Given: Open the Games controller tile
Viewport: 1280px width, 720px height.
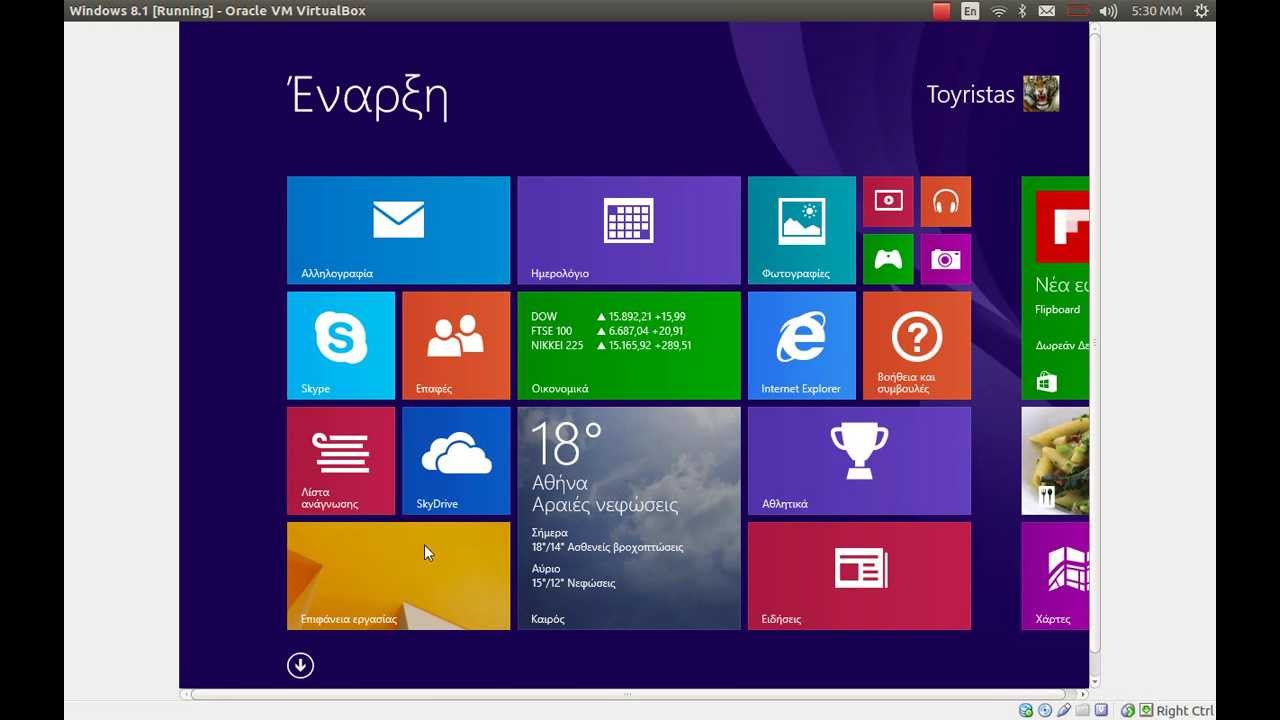Looking at the screenshot, I should (x=888, y=259).
